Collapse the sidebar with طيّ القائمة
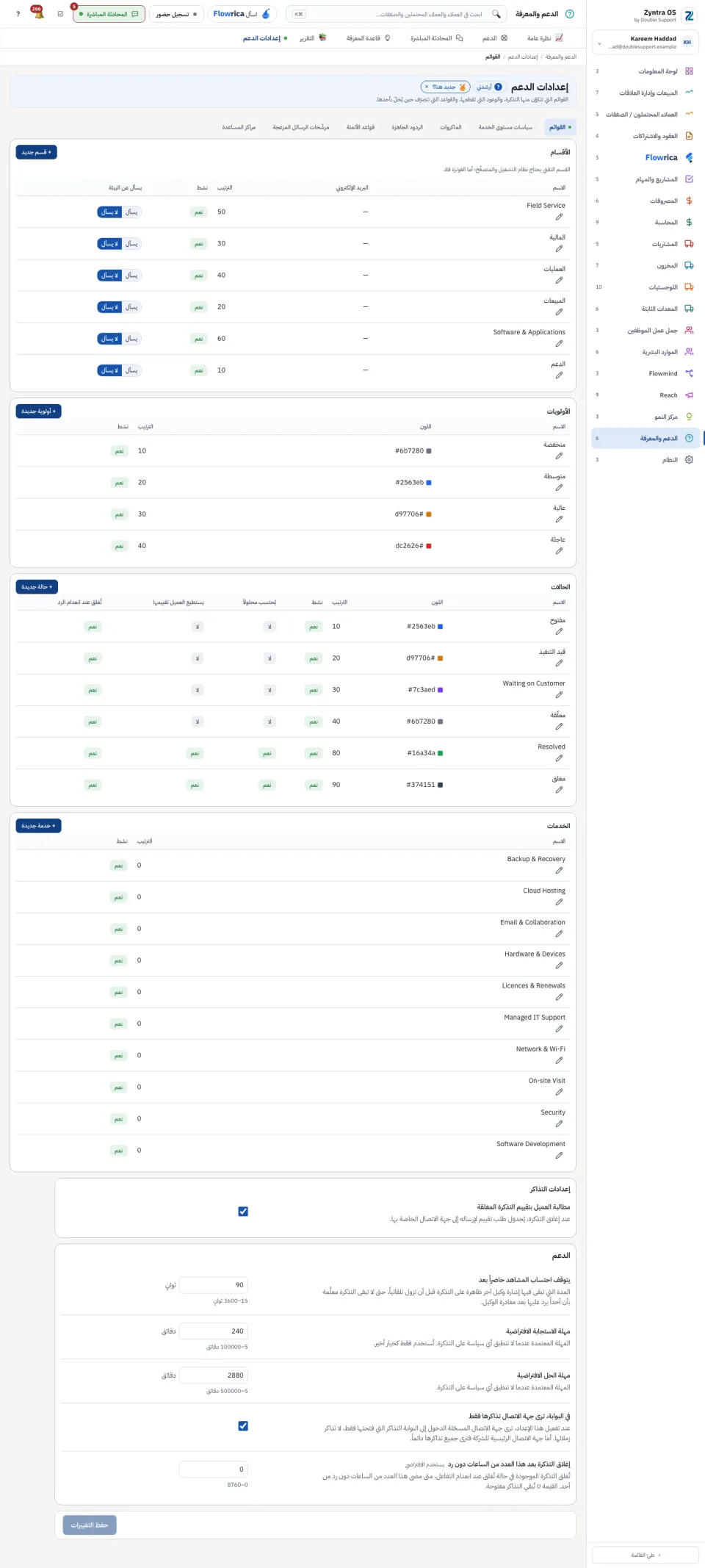 646,1555
